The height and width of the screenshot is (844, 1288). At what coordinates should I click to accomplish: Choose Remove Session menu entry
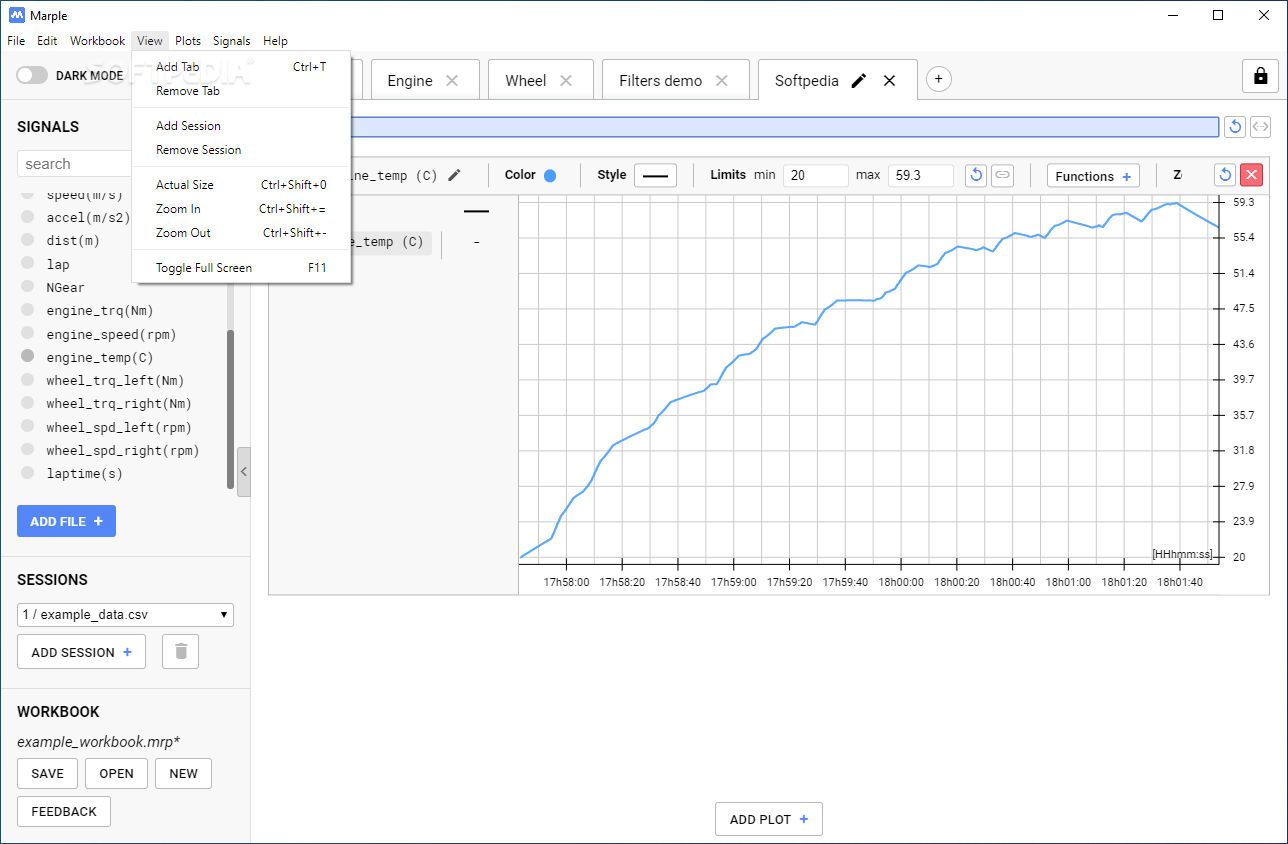pos(241,150)
